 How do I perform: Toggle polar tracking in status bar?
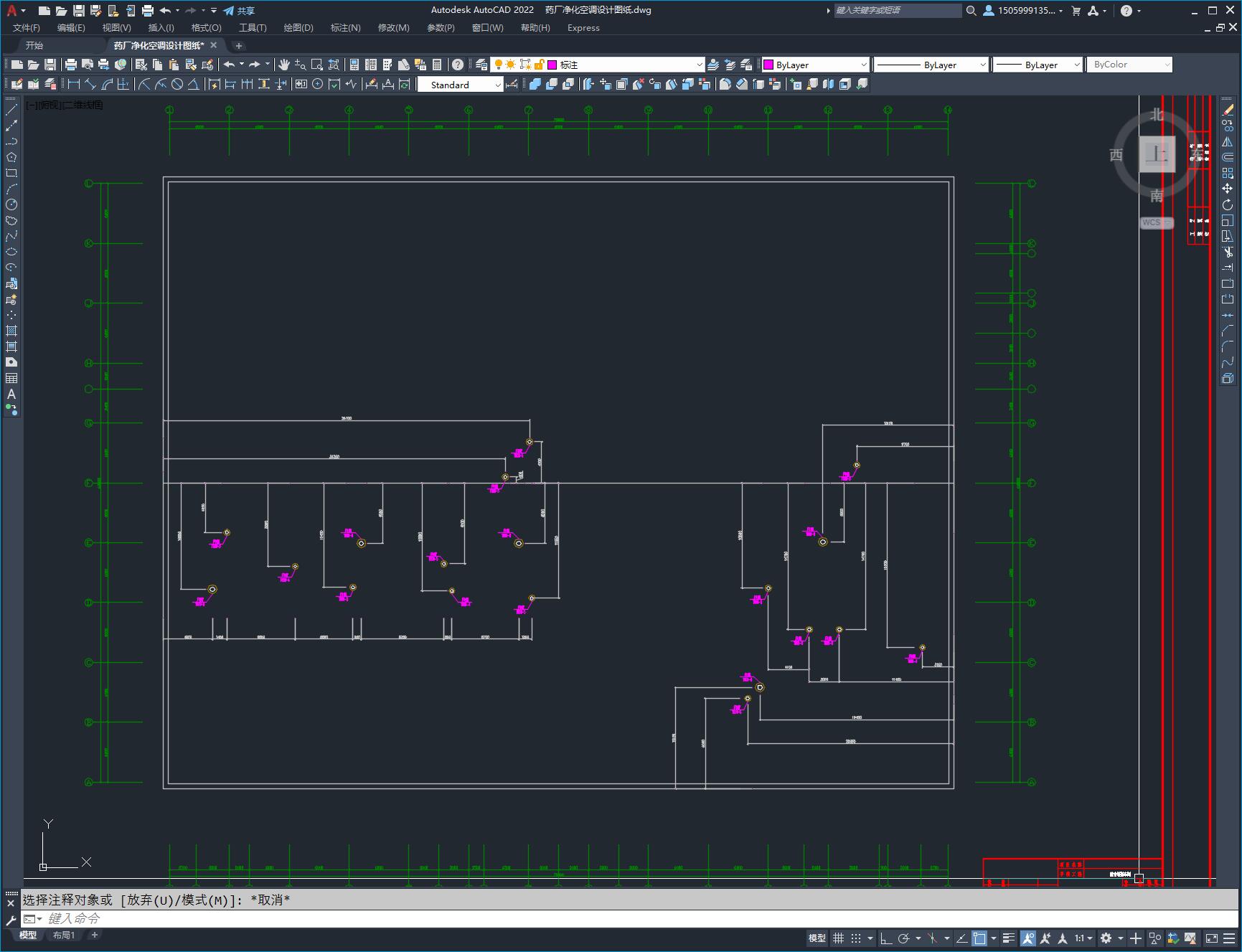tap(903, 938)
